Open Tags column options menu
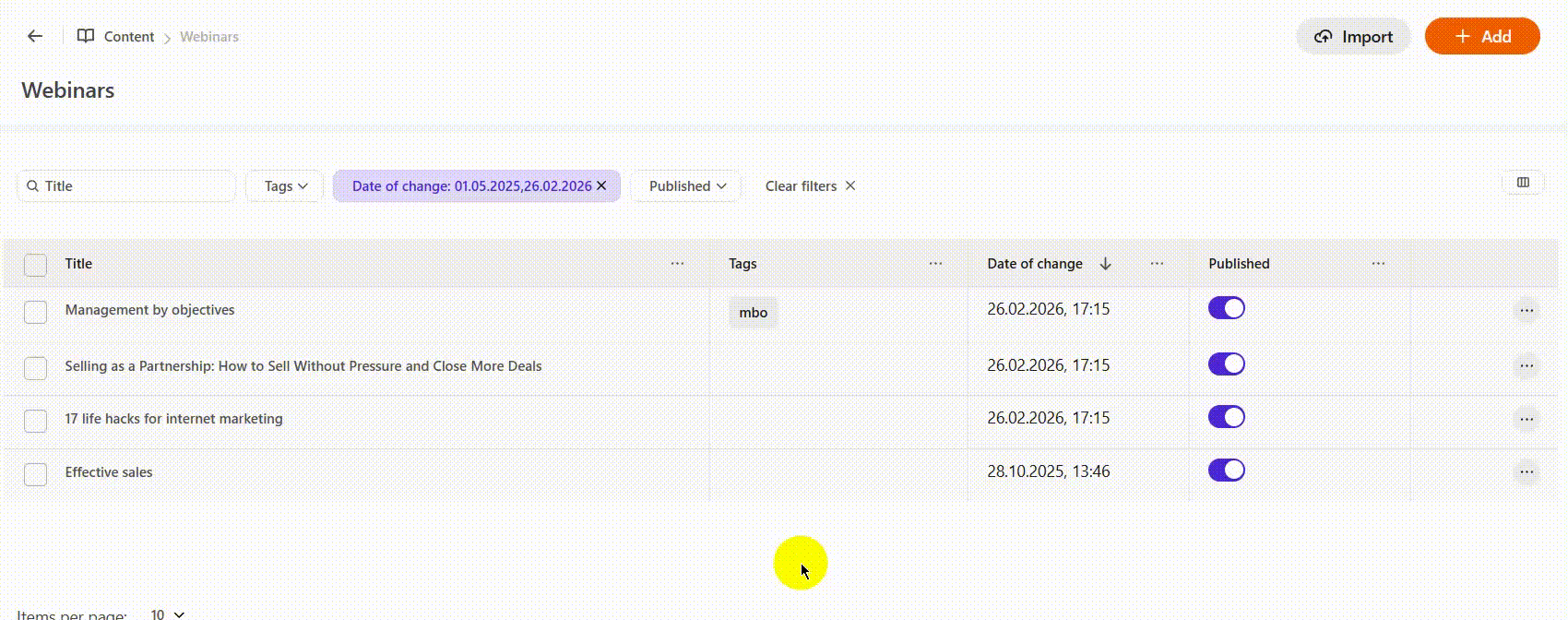Screen dimensions: 1568x620 935,264
